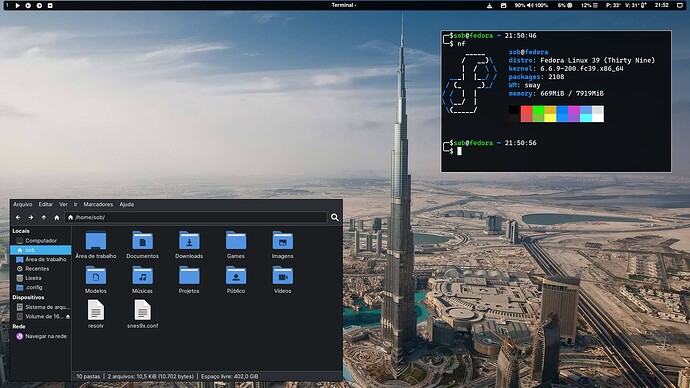Click the /home/sob/ path field
The height and width of the screenshot is (388, 690).
(196, 217)
